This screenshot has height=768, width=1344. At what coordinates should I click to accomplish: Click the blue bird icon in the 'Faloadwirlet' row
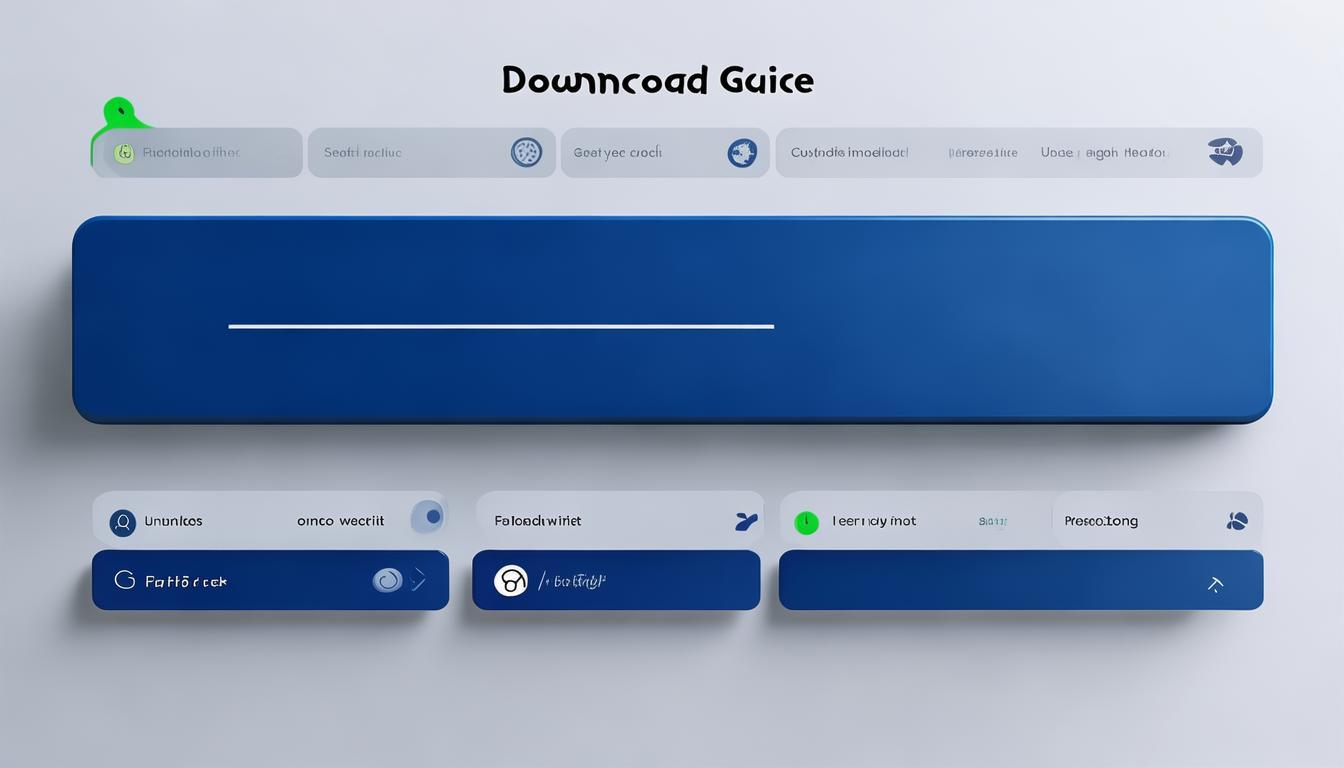pos(745,521)
